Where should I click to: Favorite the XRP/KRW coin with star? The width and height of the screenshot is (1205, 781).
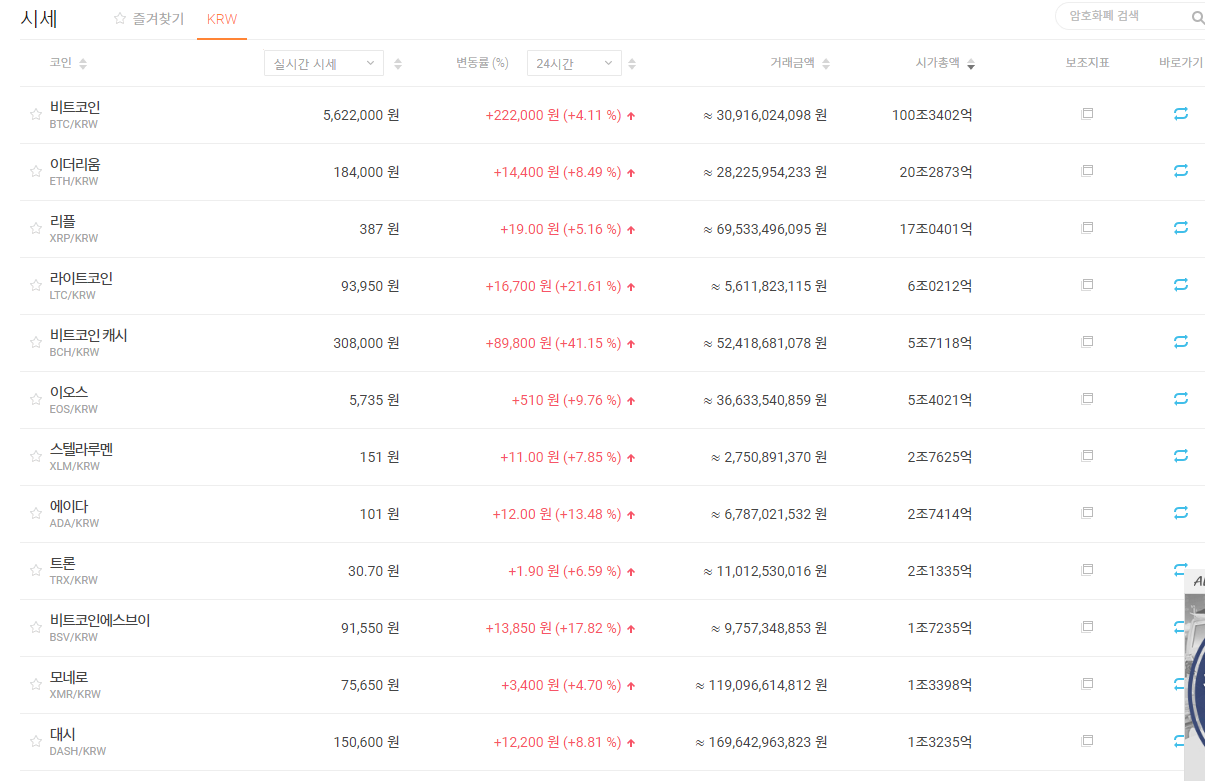click(x=36, y=229)
